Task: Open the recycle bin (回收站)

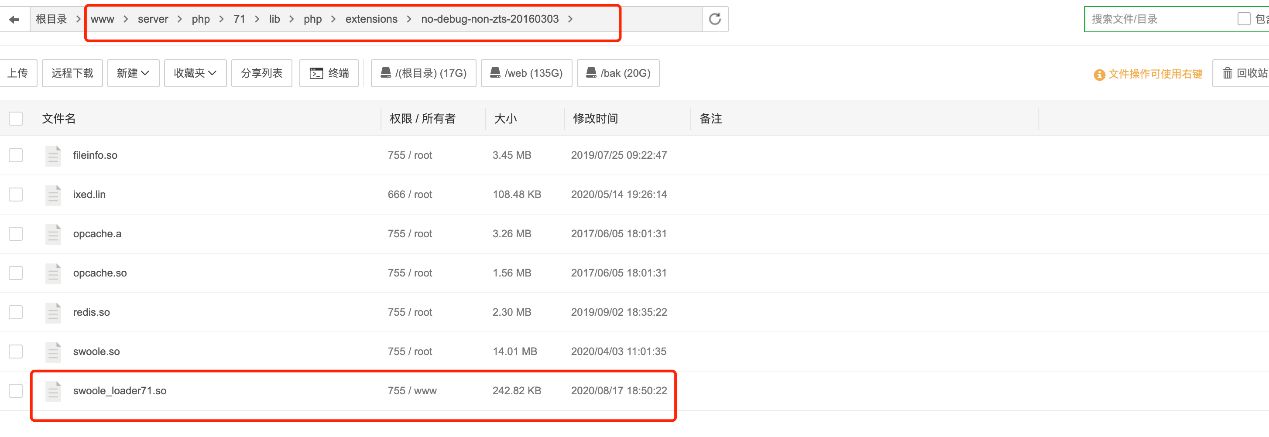Action: tap(1243, 73)
